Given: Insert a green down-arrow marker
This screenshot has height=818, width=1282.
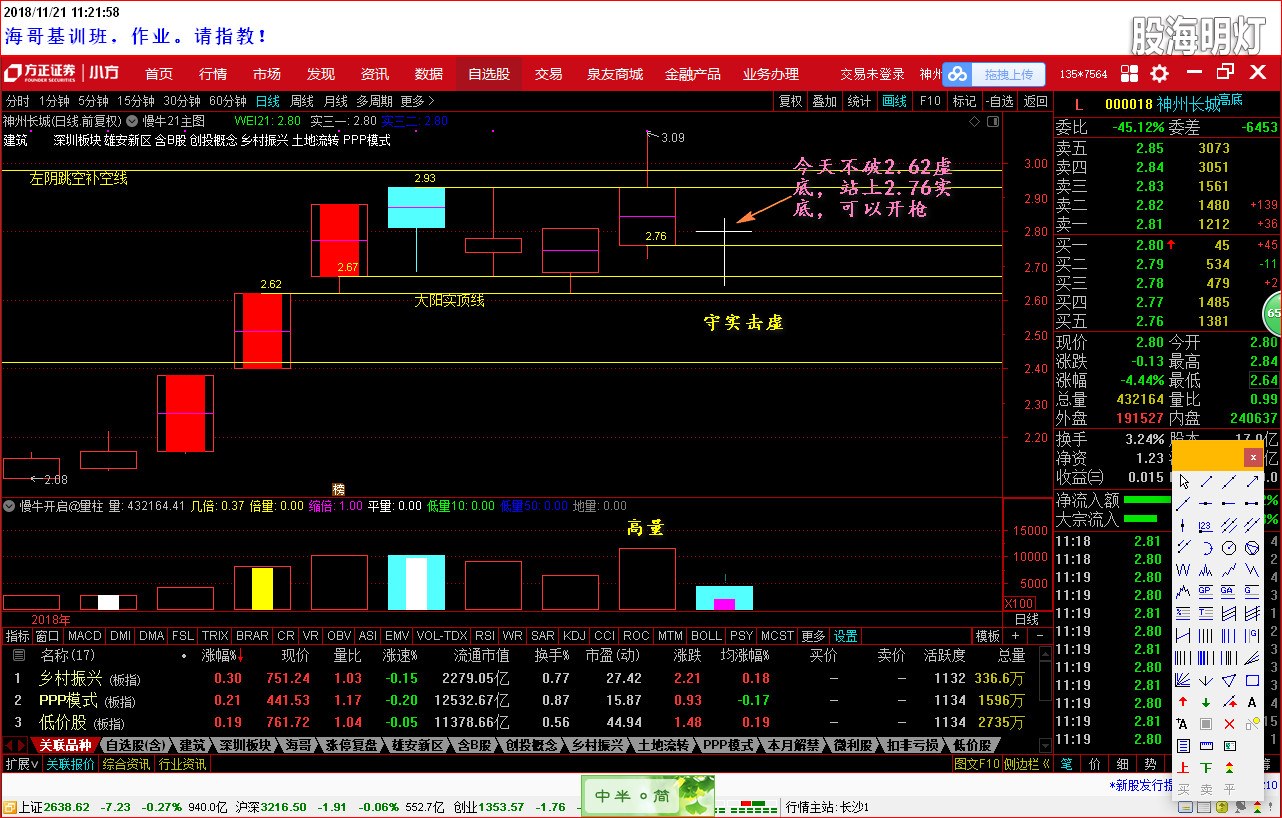Looking at the screenshot, I should tap(1206, 702).
